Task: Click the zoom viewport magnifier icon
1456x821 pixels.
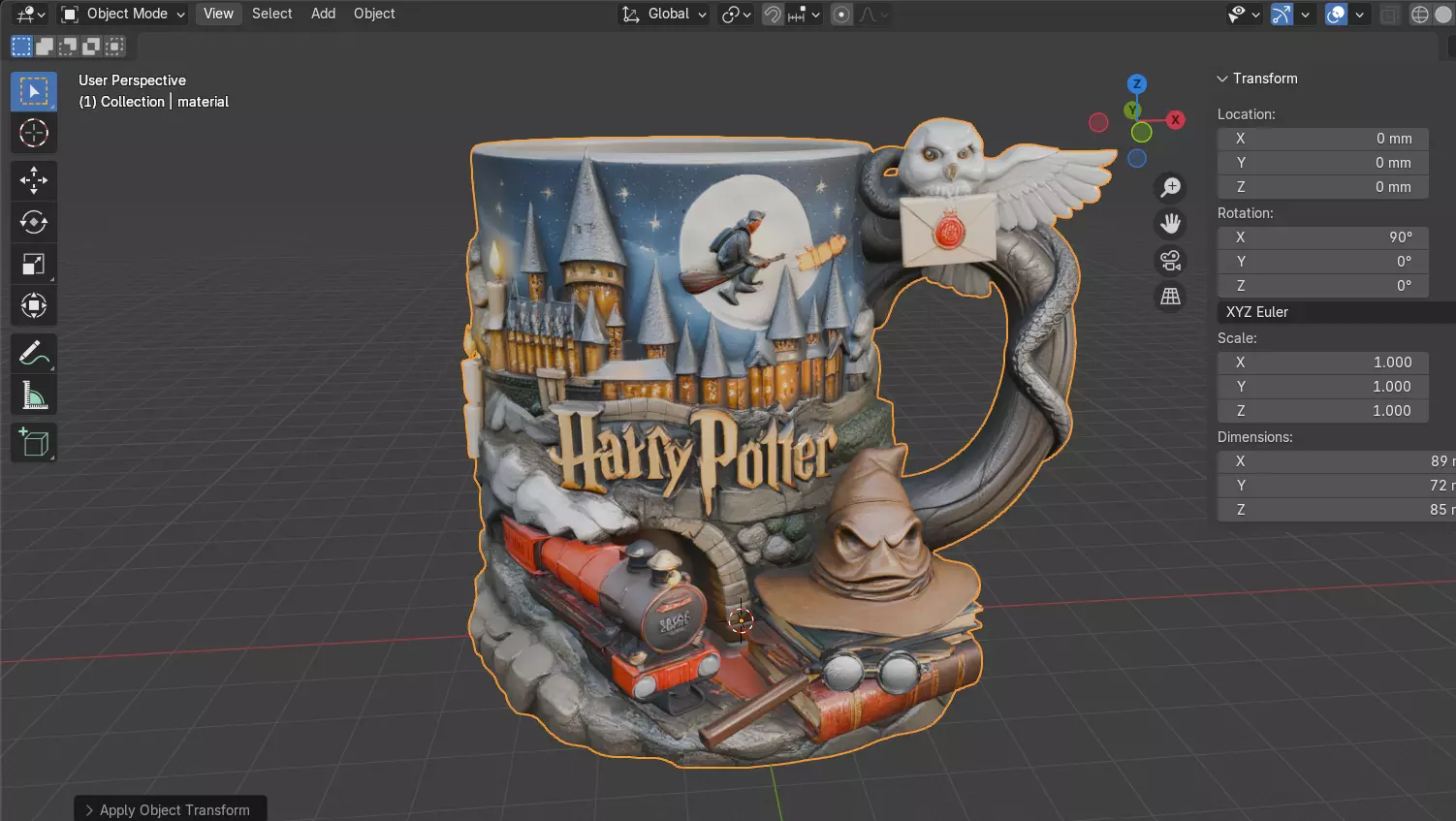Action: click(1171, 187)
